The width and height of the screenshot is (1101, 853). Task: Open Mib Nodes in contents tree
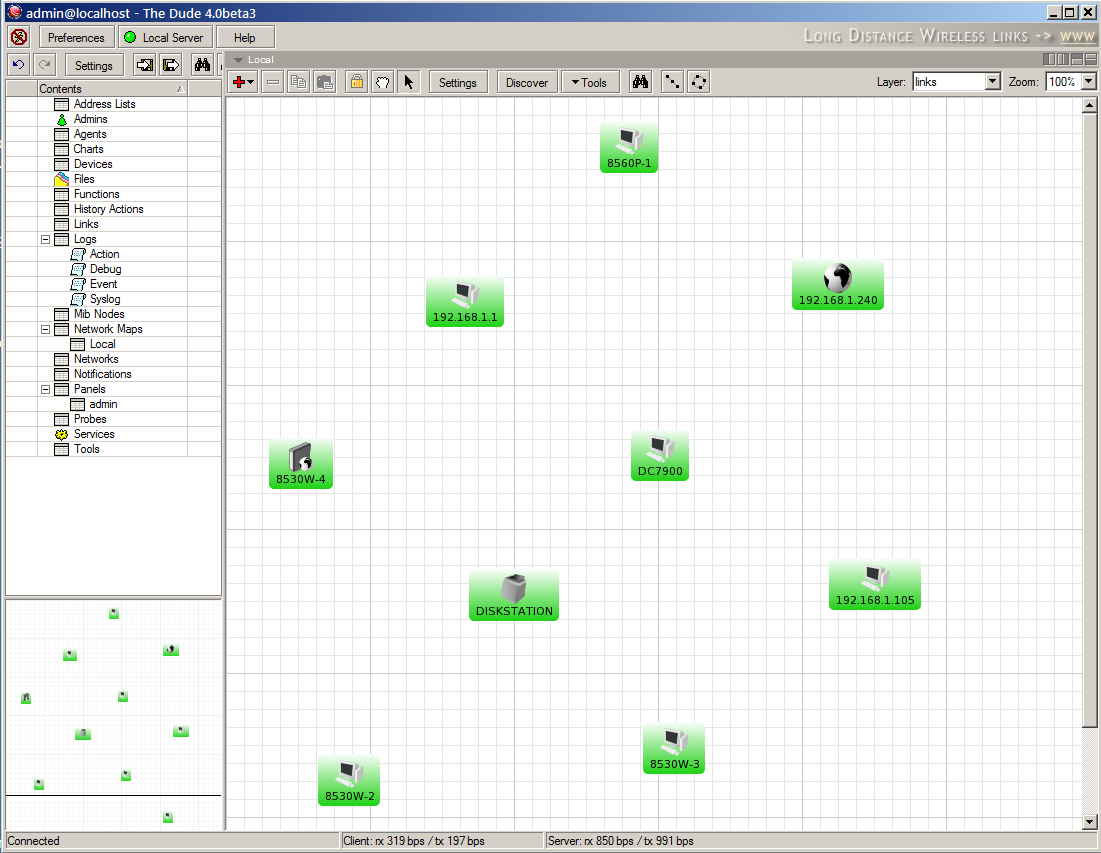pyautogui.click(x=99, y=315)
